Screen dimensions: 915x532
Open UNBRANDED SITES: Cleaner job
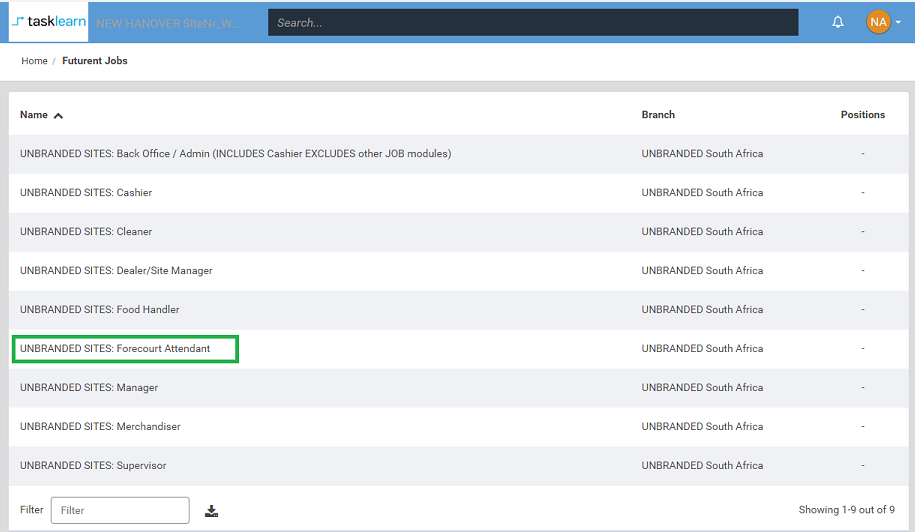[x=86, y=232]
